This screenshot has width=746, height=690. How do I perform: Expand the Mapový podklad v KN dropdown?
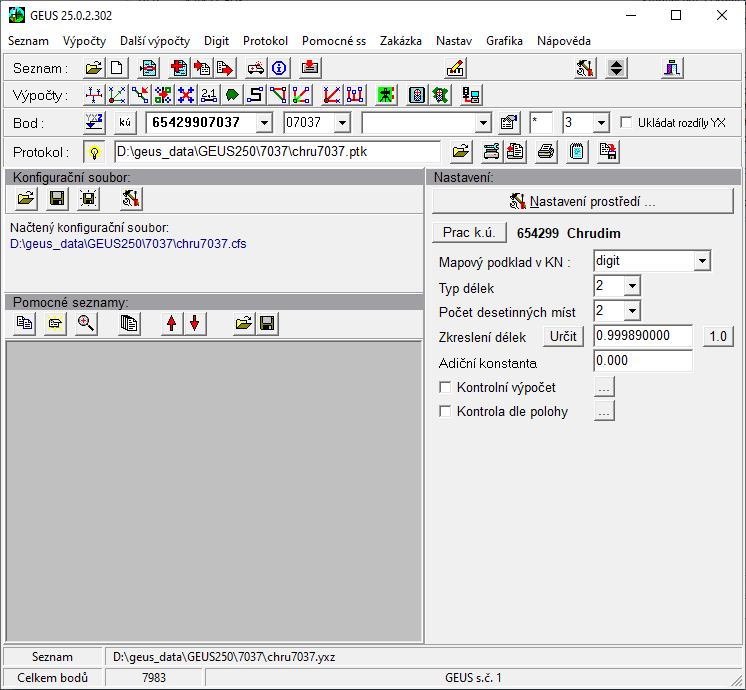pyautogui.click(x=702, y=261)
